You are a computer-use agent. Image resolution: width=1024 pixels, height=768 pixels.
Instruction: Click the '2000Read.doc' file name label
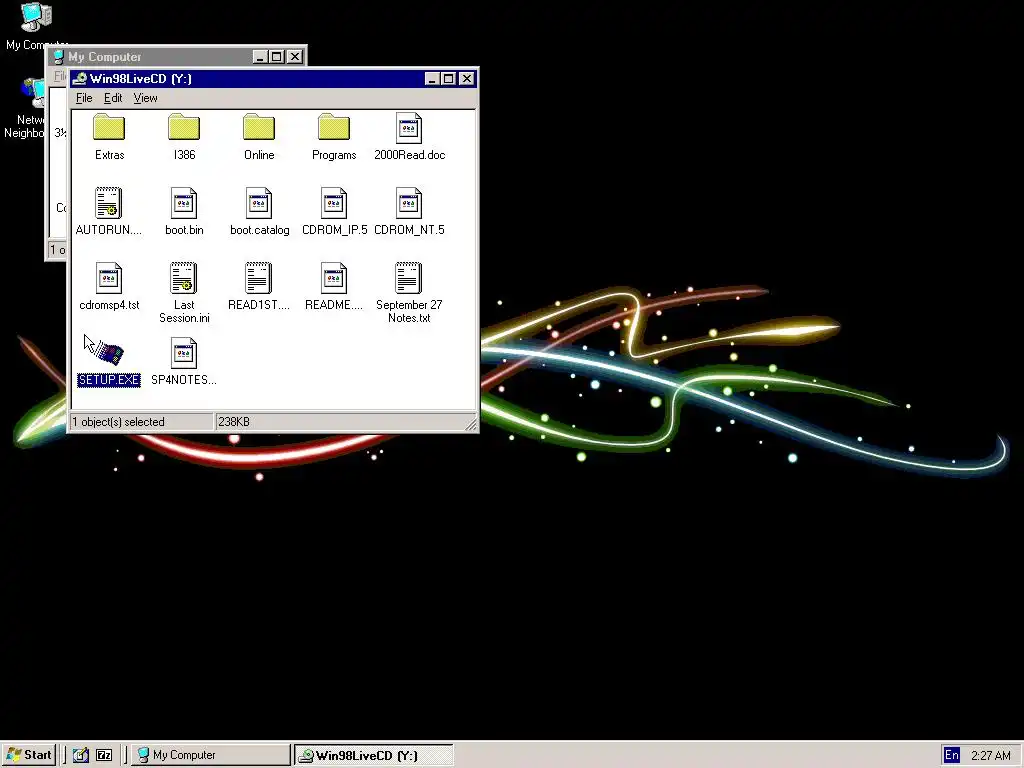(409, 155)
